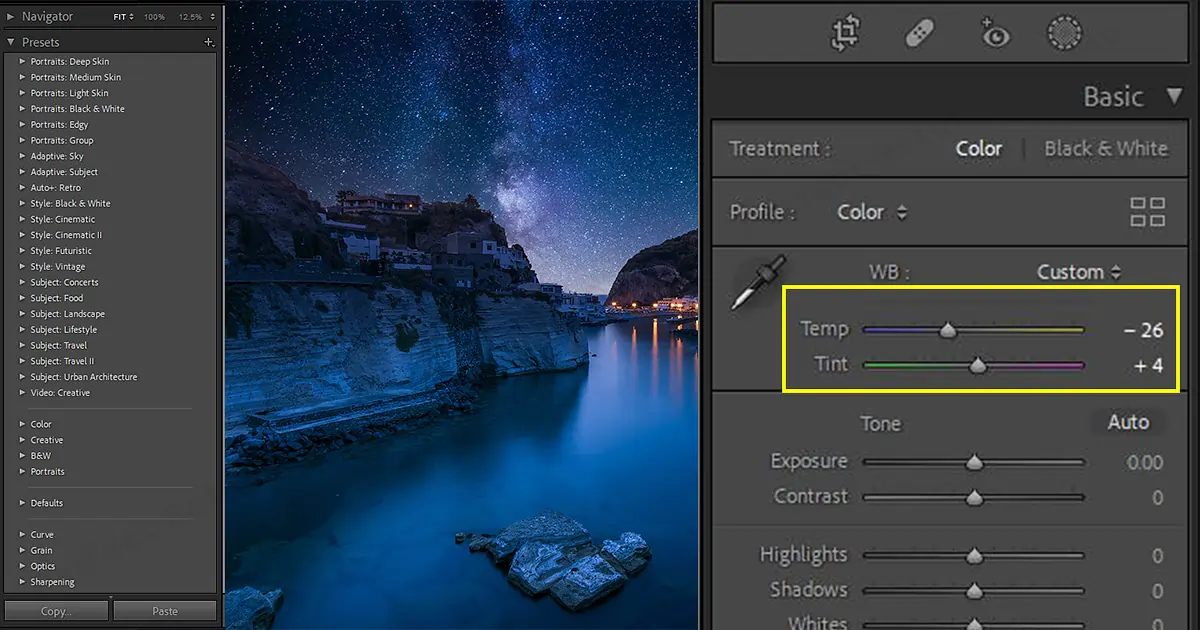Screen dimensions: 1200x630
Task: Click the Auto tone button
Action: [1128, 422]
